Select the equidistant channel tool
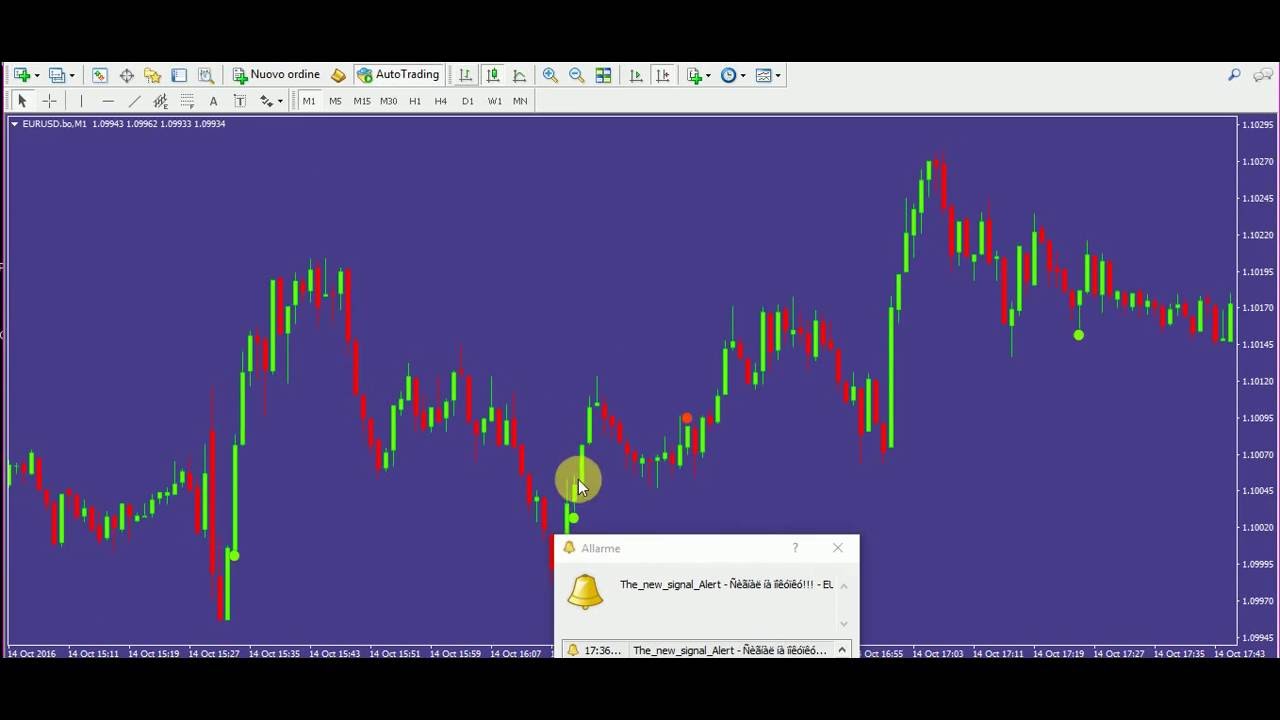Screen dimensions: 1280x720 pyautogui.click(x=160, y=101)
